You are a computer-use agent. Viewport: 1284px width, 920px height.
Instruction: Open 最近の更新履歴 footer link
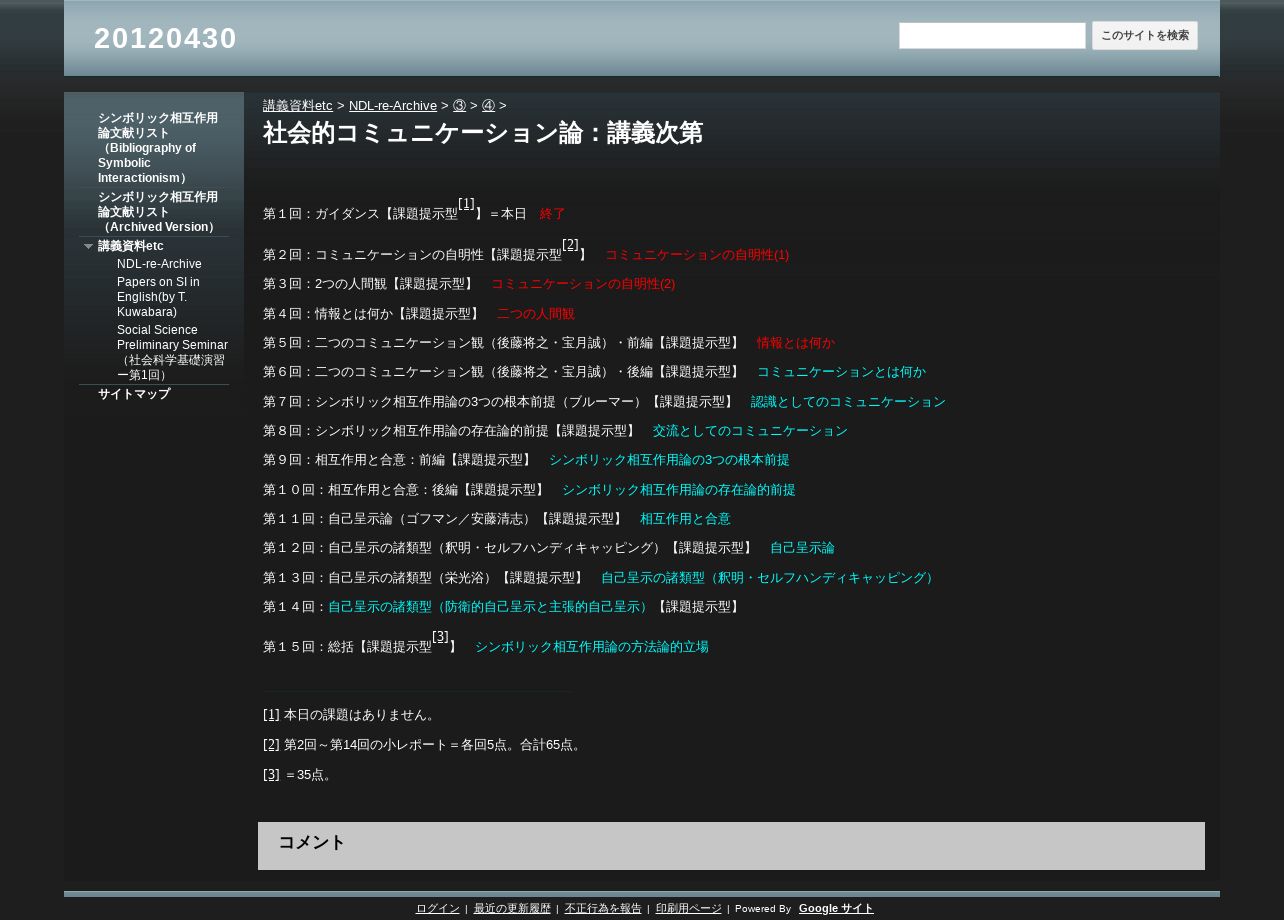click(512, 909)
